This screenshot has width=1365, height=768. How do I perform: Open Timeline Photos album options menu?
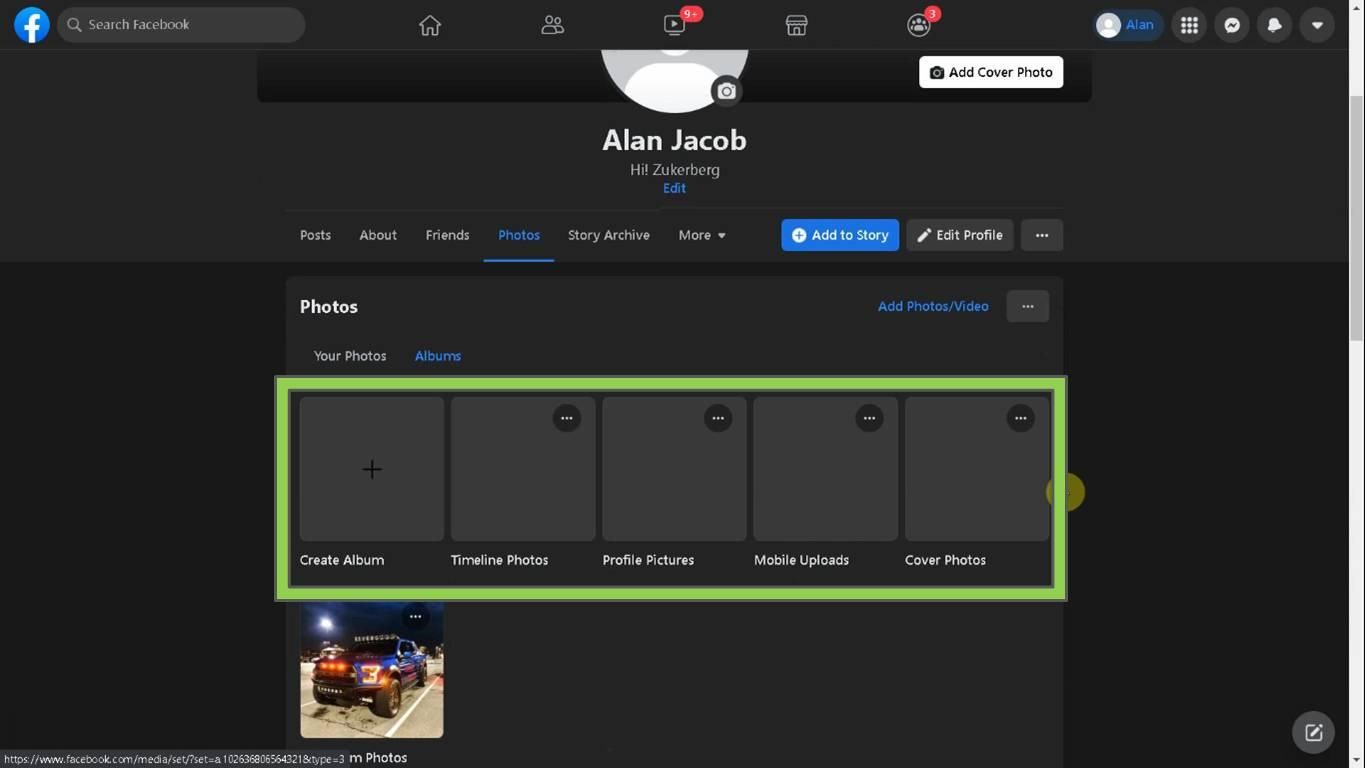(x=567, y=418)
